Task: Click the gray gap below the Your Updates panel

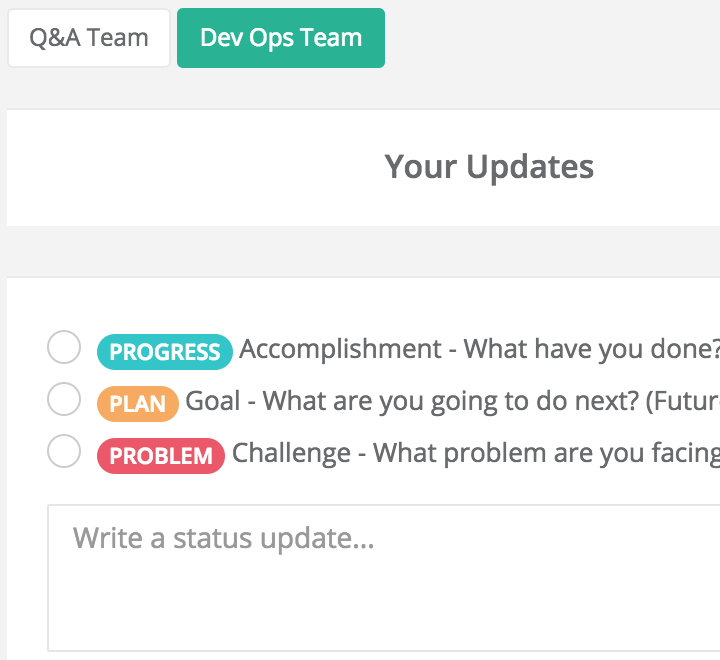Action: [x=360, y=251]
